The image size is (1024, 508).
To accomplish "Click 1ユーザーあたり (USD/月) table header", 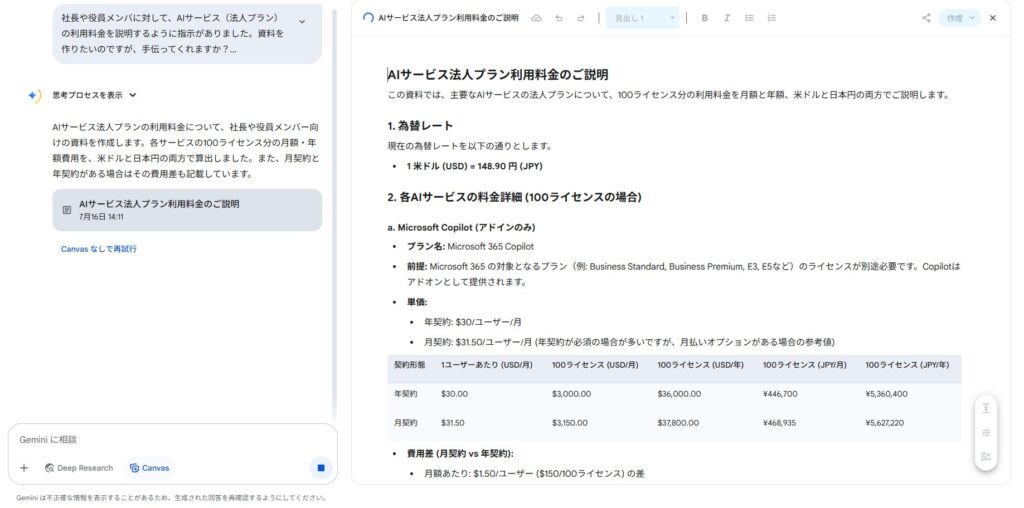I will pos(487,365).
